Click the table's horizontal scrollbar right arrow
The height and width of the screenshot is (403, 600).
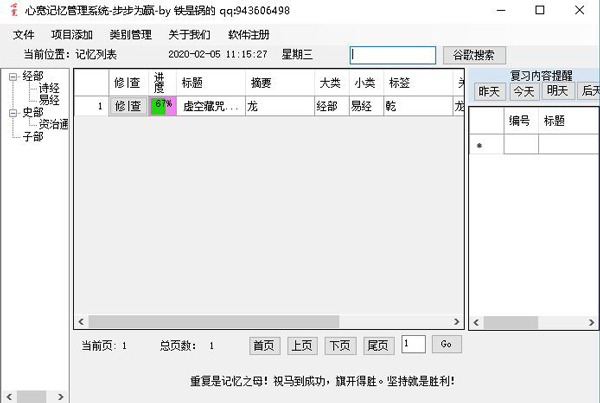pyautogui.click(x=458, y=323)
